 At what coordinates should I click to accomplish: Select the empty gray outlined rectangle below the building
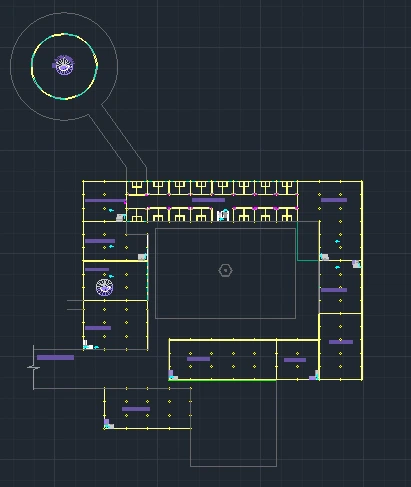click(233, 423)
